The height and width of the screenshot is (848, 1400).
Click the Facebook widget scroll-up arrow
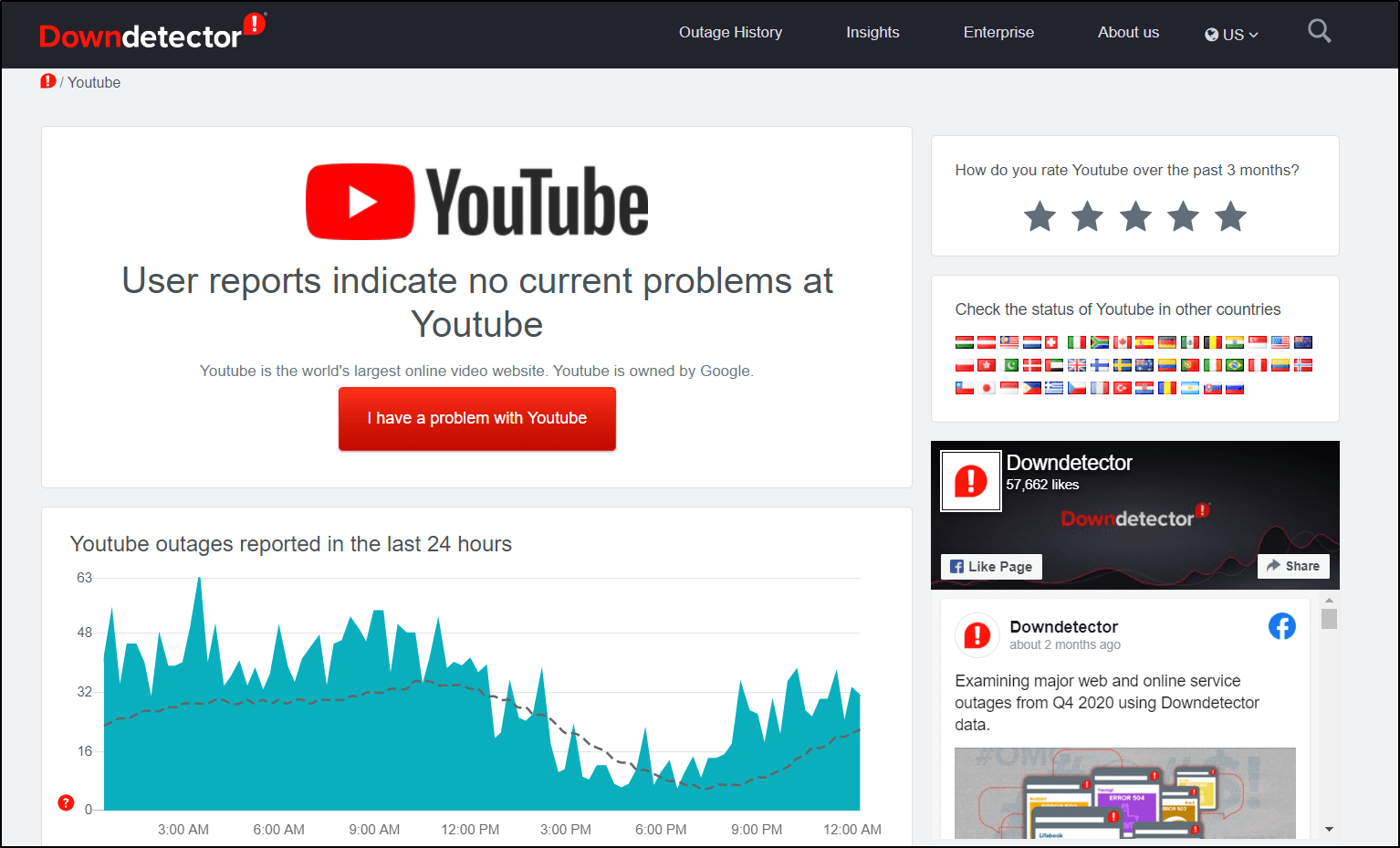click(x=1329, y=601)
